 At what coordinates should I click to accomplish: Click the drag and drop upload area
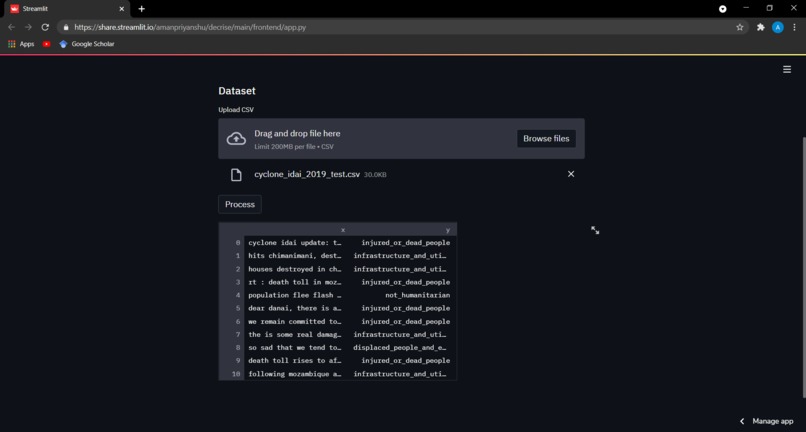point(401,138)
